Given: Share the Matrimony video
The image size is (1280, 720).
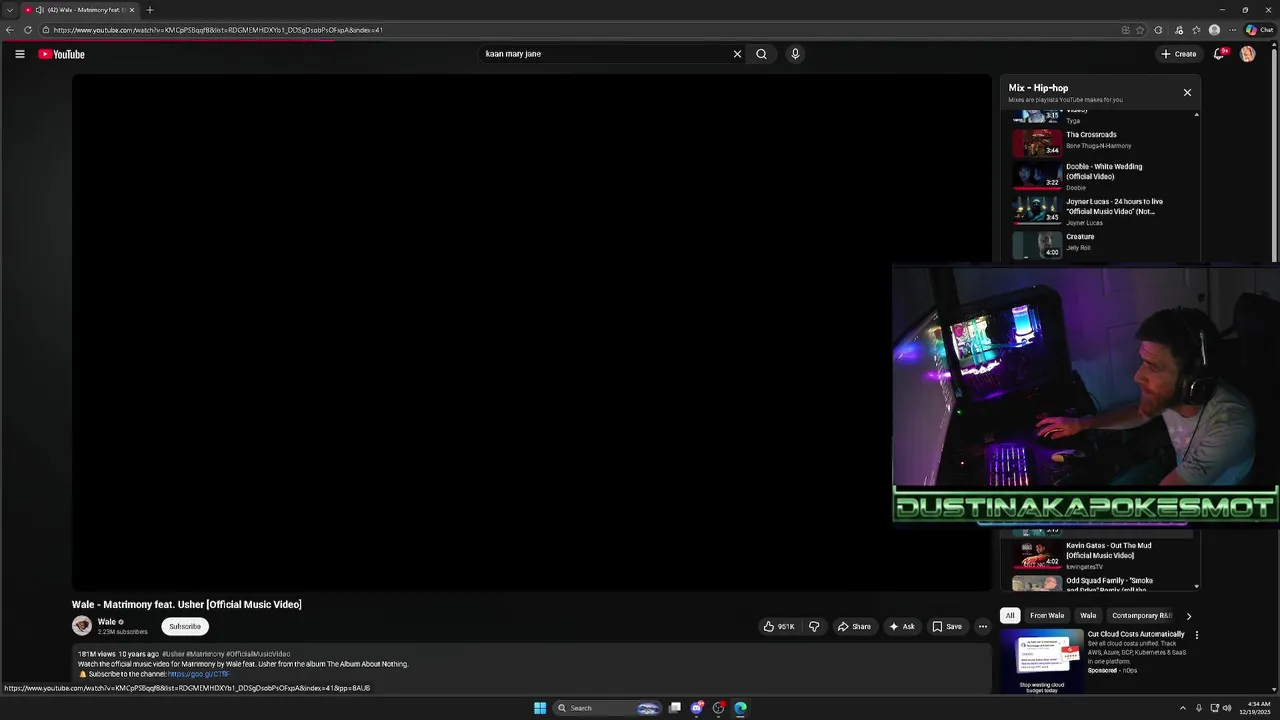Looking at the screenshot, I should [x=854, y=627].
